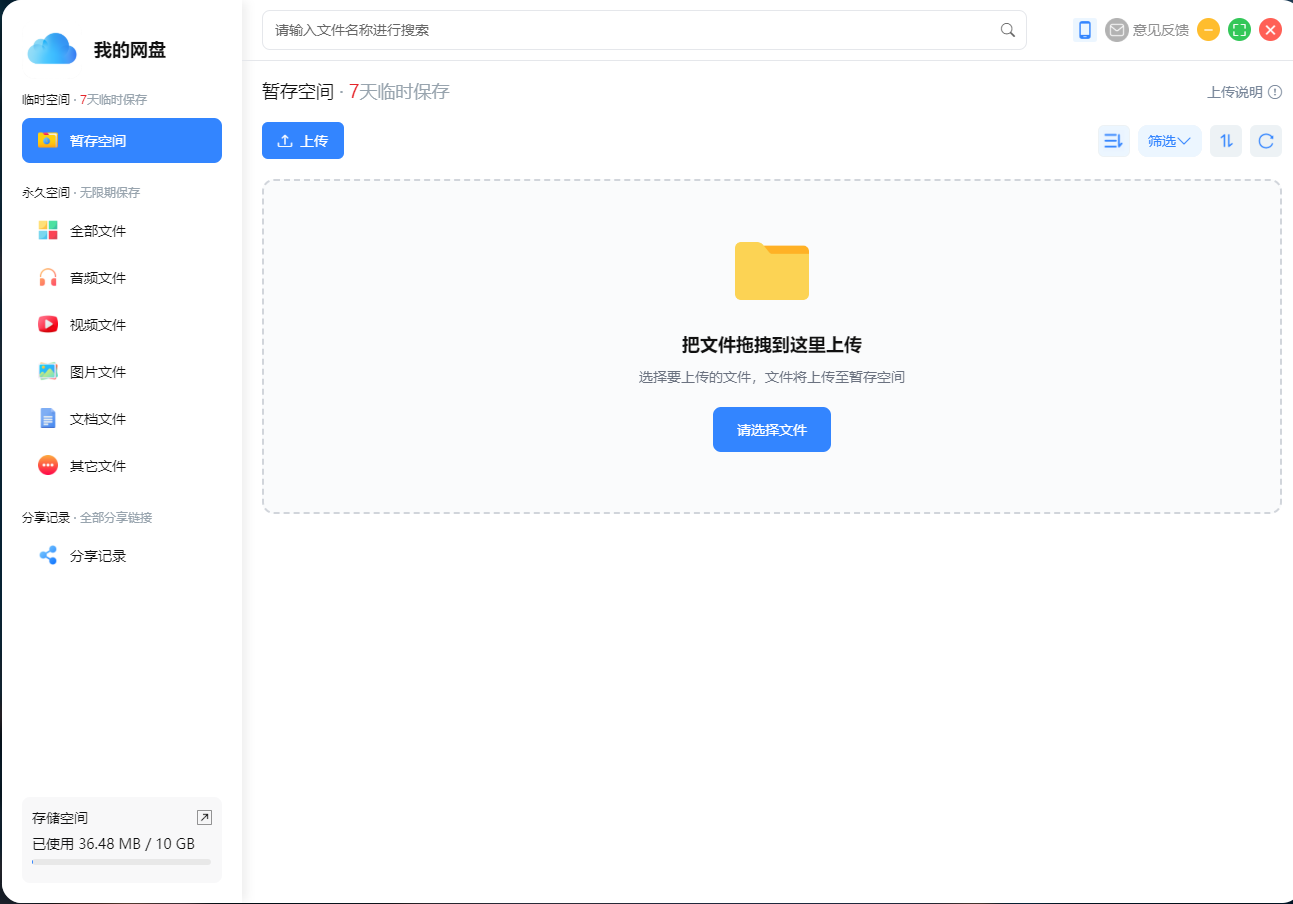Viewport: 1293px width, 904px height.
Task: Click the yellow folder in drop zone
Action: (x=772, y=271)
